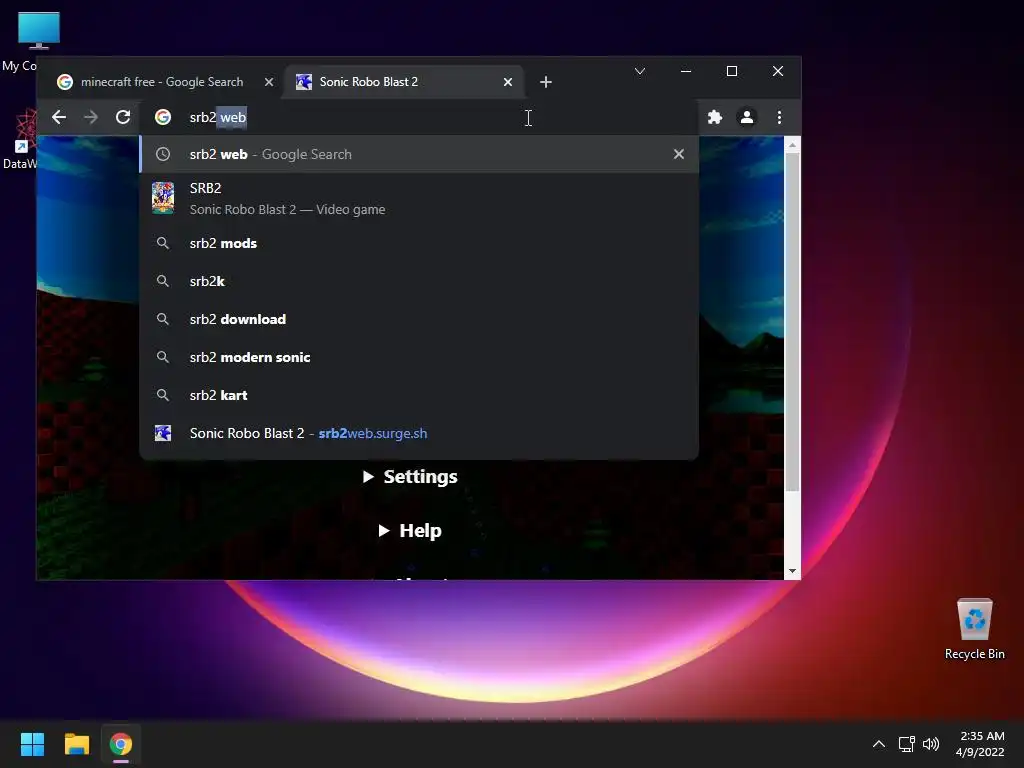Screen dimensions: 1024x768
Task: Open network status in system tray
Action: (906, 744)
